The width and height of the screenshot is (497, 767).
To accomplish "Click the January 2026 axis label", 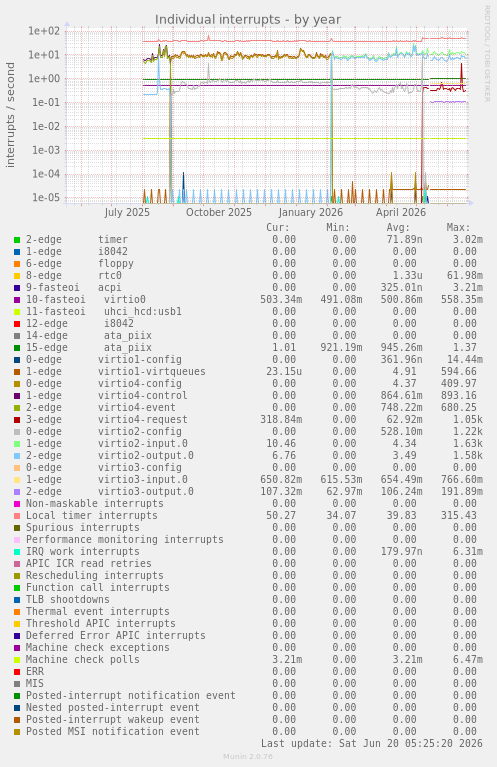I will tap(311, 212).
